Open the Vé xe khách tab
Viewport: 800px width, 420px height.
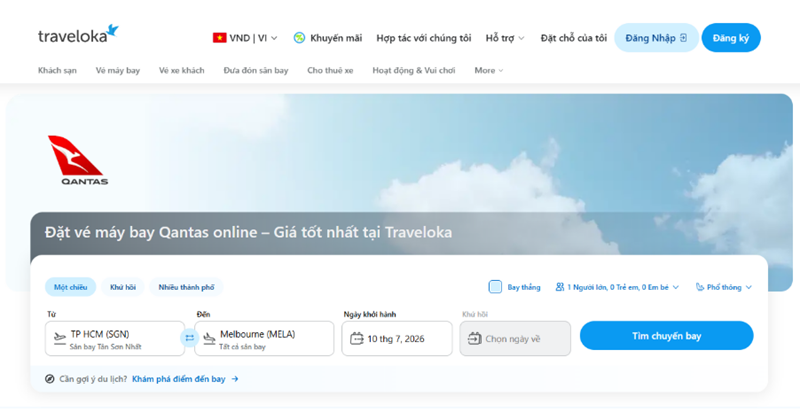(182, 70)
